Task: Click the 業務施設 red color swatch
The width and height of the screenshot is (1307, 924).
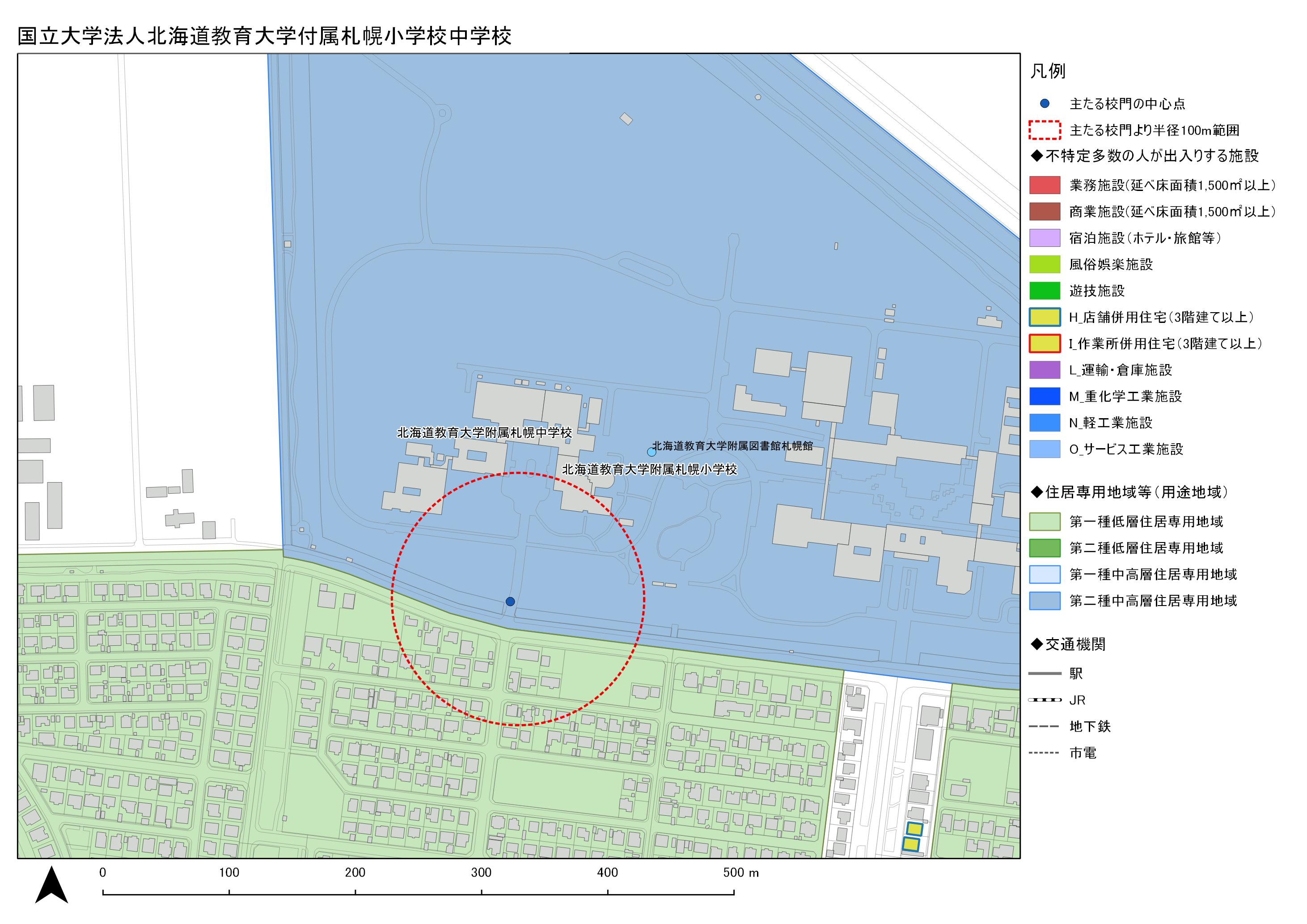Action: pyautogui.click(x=1045, y=185)
